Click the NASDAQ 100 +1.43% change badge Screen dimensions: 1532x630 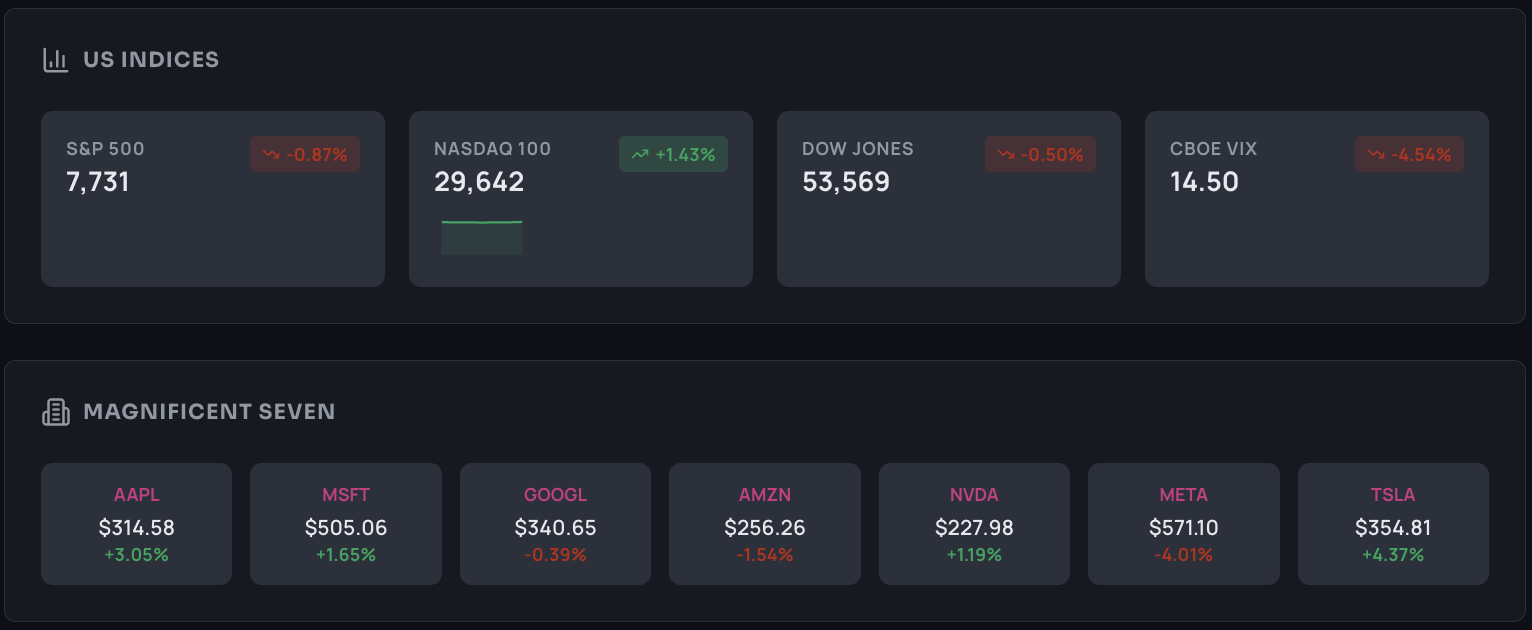point(673,154)
